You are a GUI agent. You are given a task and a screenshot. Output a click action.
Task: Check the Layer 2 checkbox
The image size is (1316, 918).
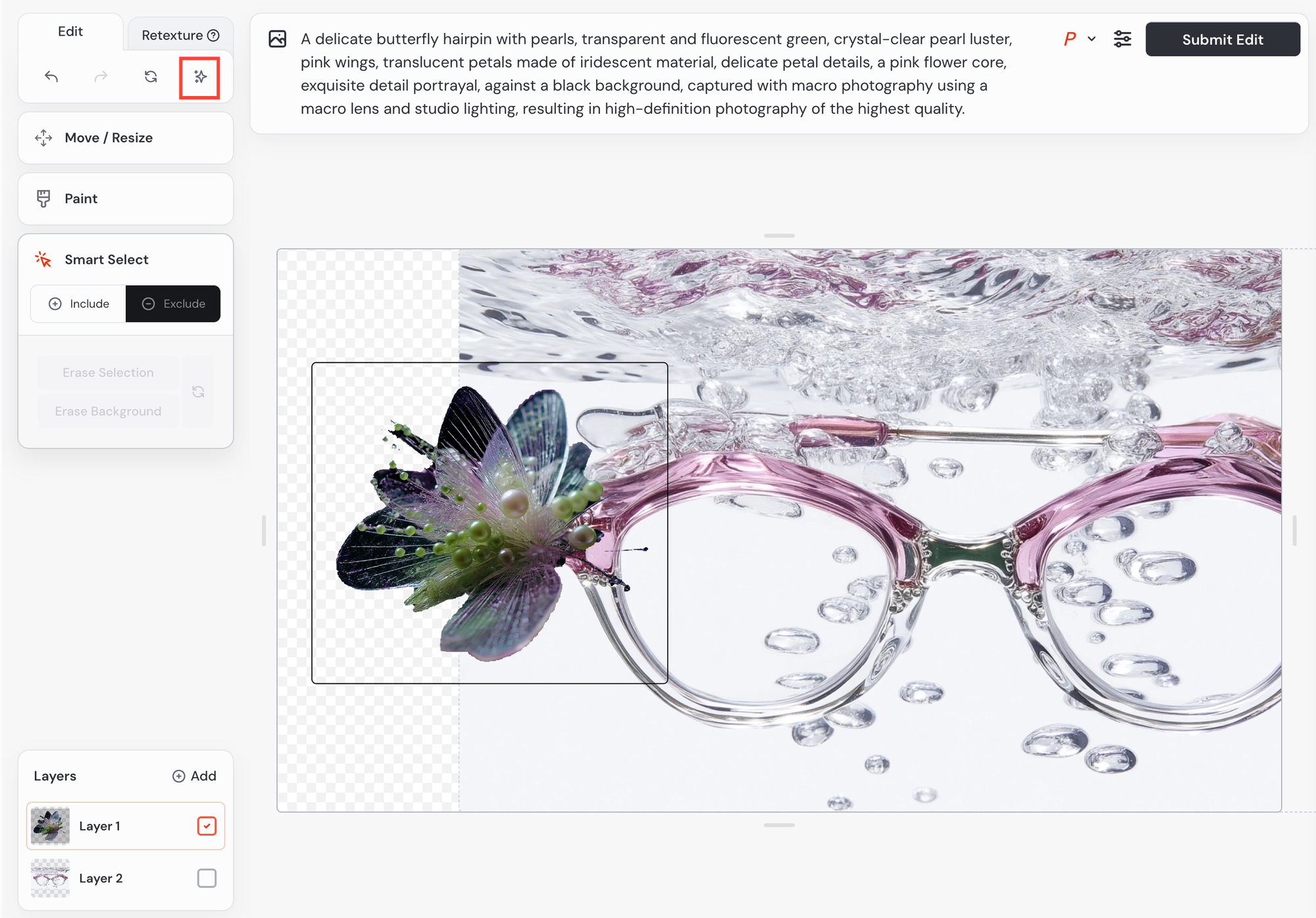pos(207,878)
